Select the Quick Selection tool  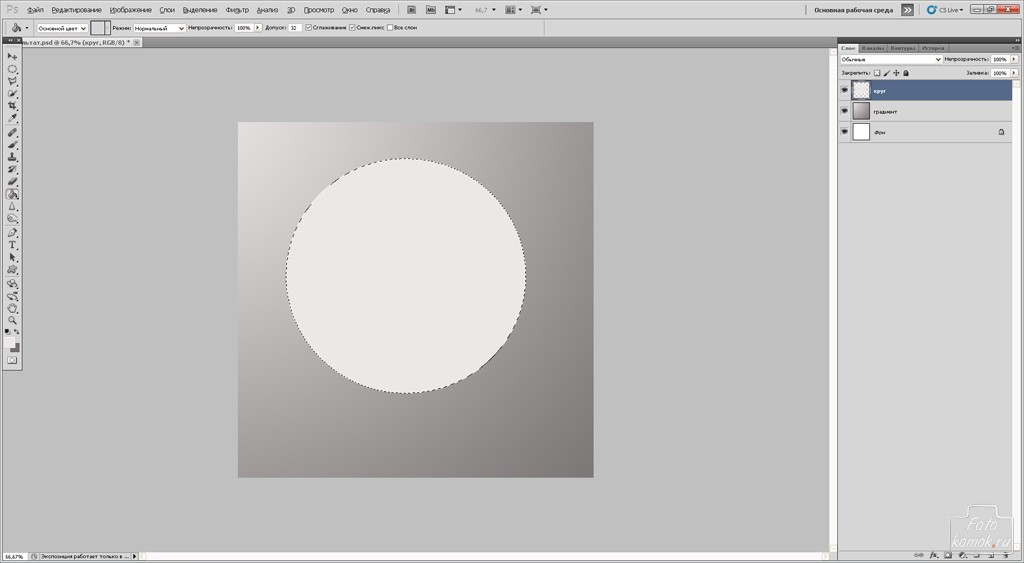(x=12, y=94)
